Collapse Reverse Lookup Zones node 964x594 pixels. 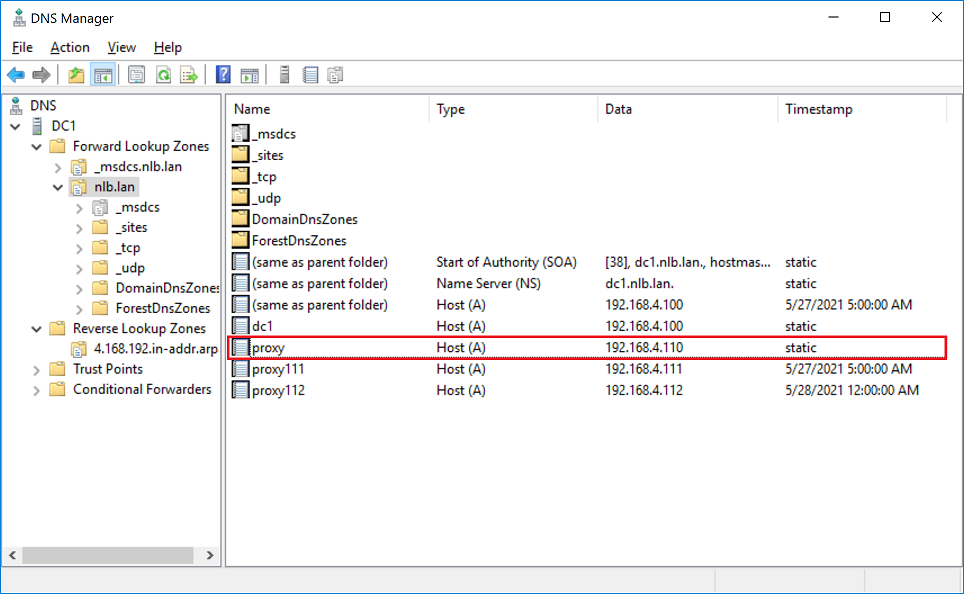pyautogui.click(x=36, y=329)
